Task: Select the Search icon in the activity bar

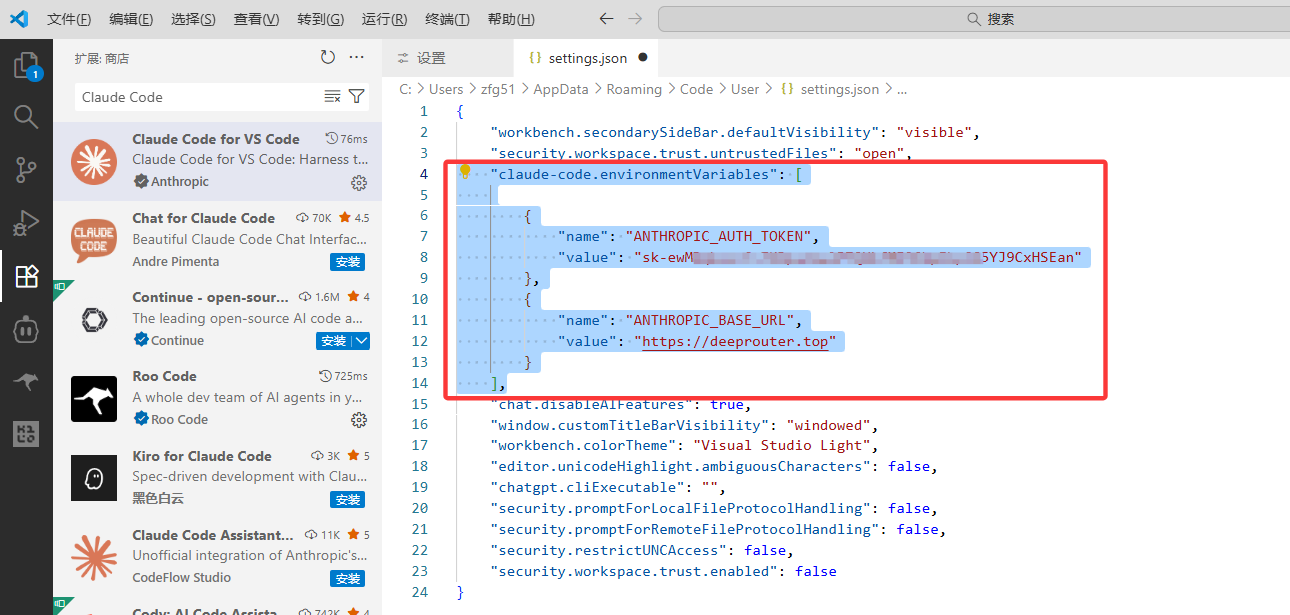Action: (26, 117)
